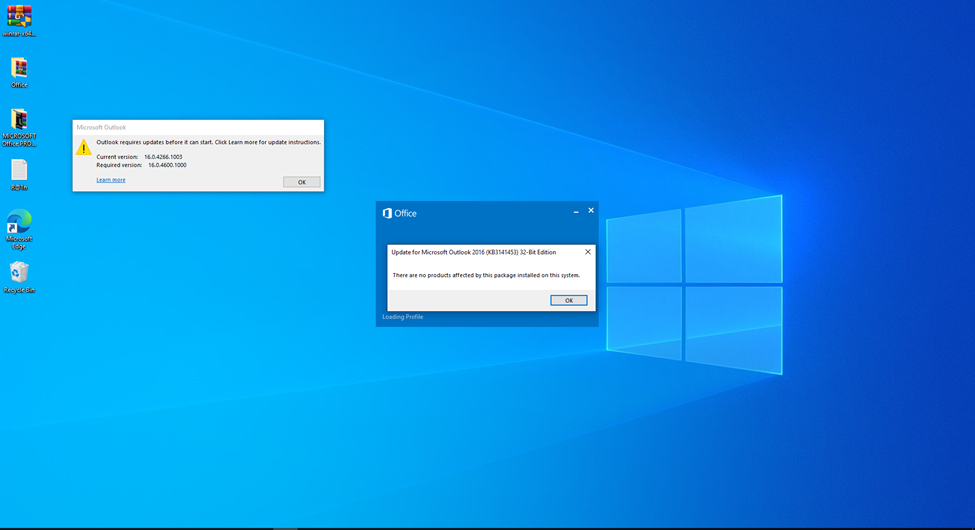Close the KB3141453 update dialog with X
The width and height of the screenshot is (975, 530).
point(588,252)
